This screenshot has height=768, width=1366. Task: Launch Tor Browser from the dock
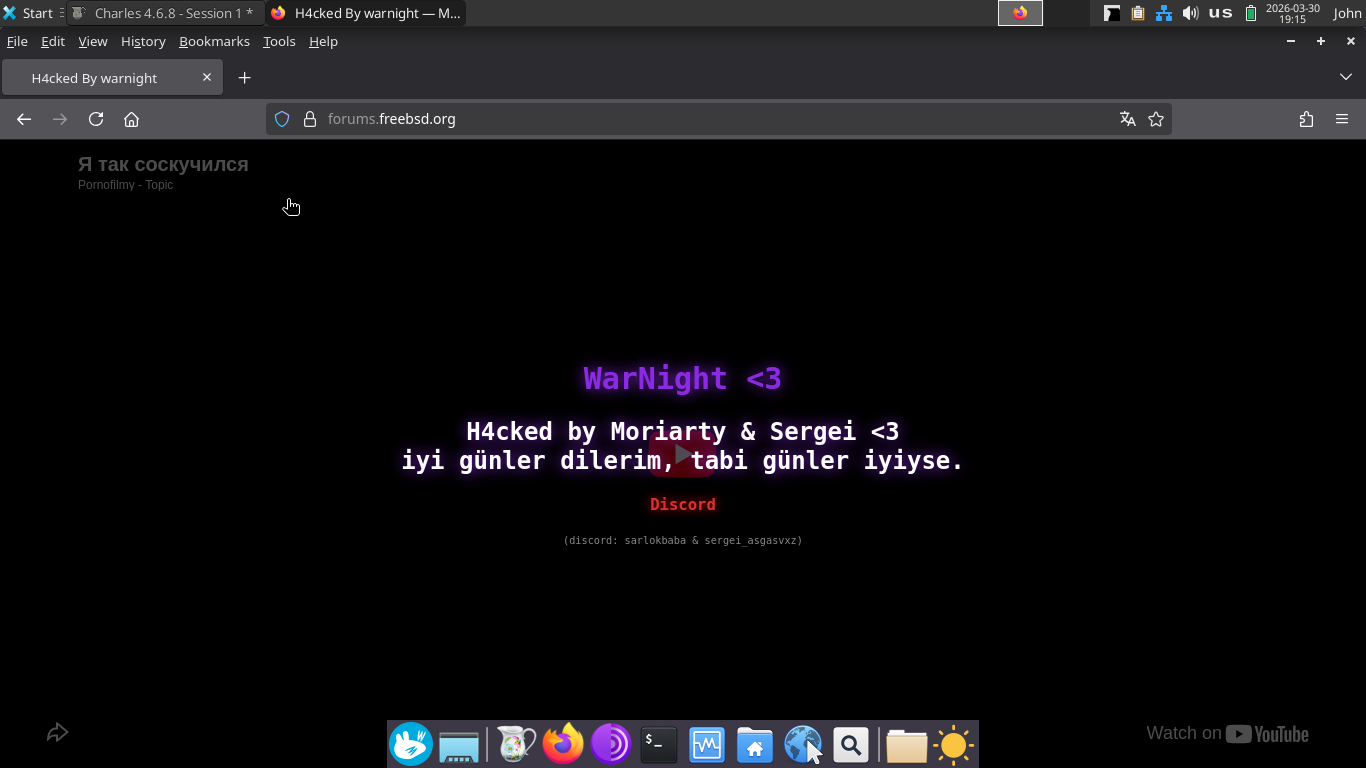tap(610, 745)
